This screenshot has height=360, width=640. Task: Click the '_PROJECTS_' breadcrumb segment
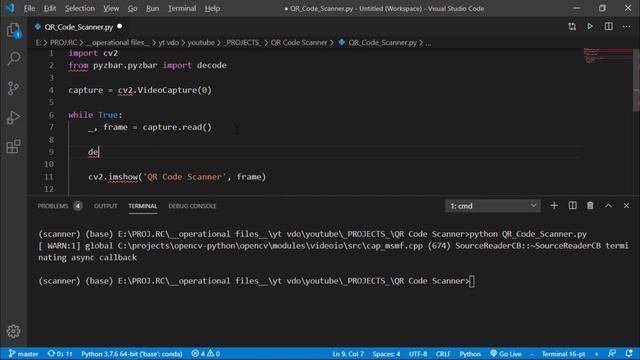(x=243, y=42)
